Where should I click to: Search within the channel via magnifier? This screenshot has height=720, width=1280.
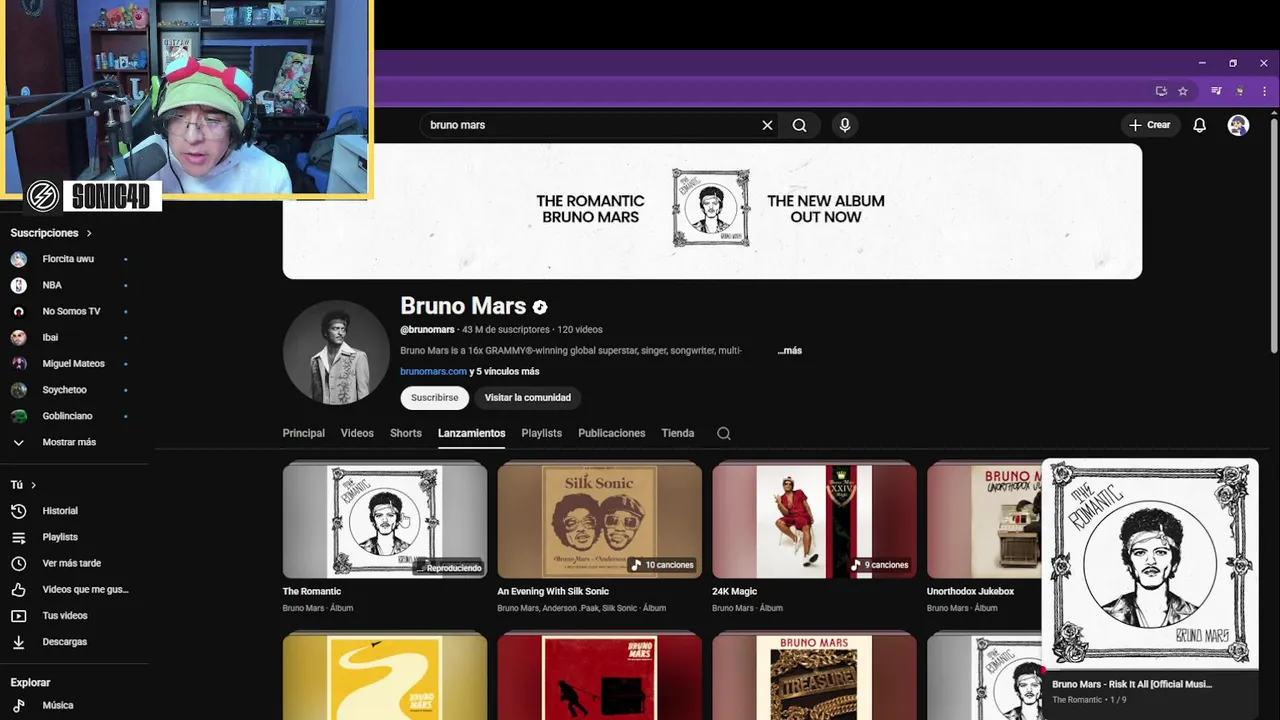[724, 433]
